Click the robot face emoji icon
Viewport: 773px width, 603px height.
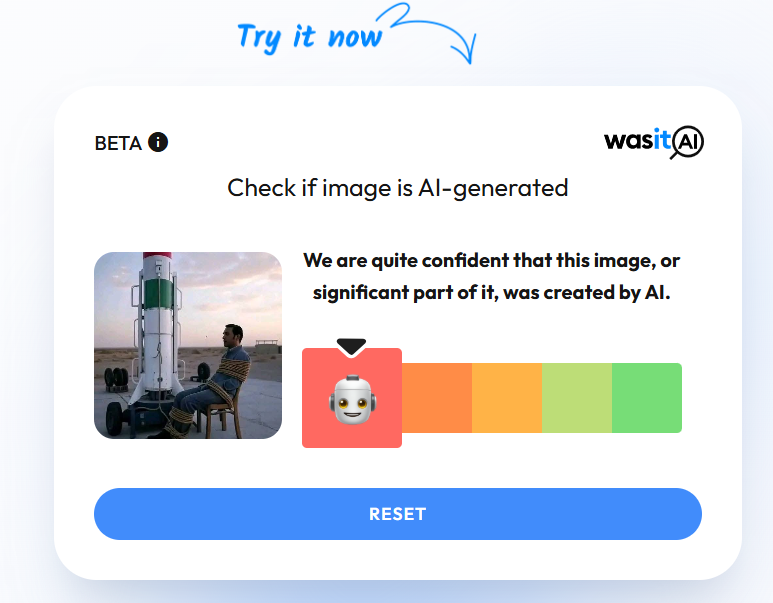352,399
